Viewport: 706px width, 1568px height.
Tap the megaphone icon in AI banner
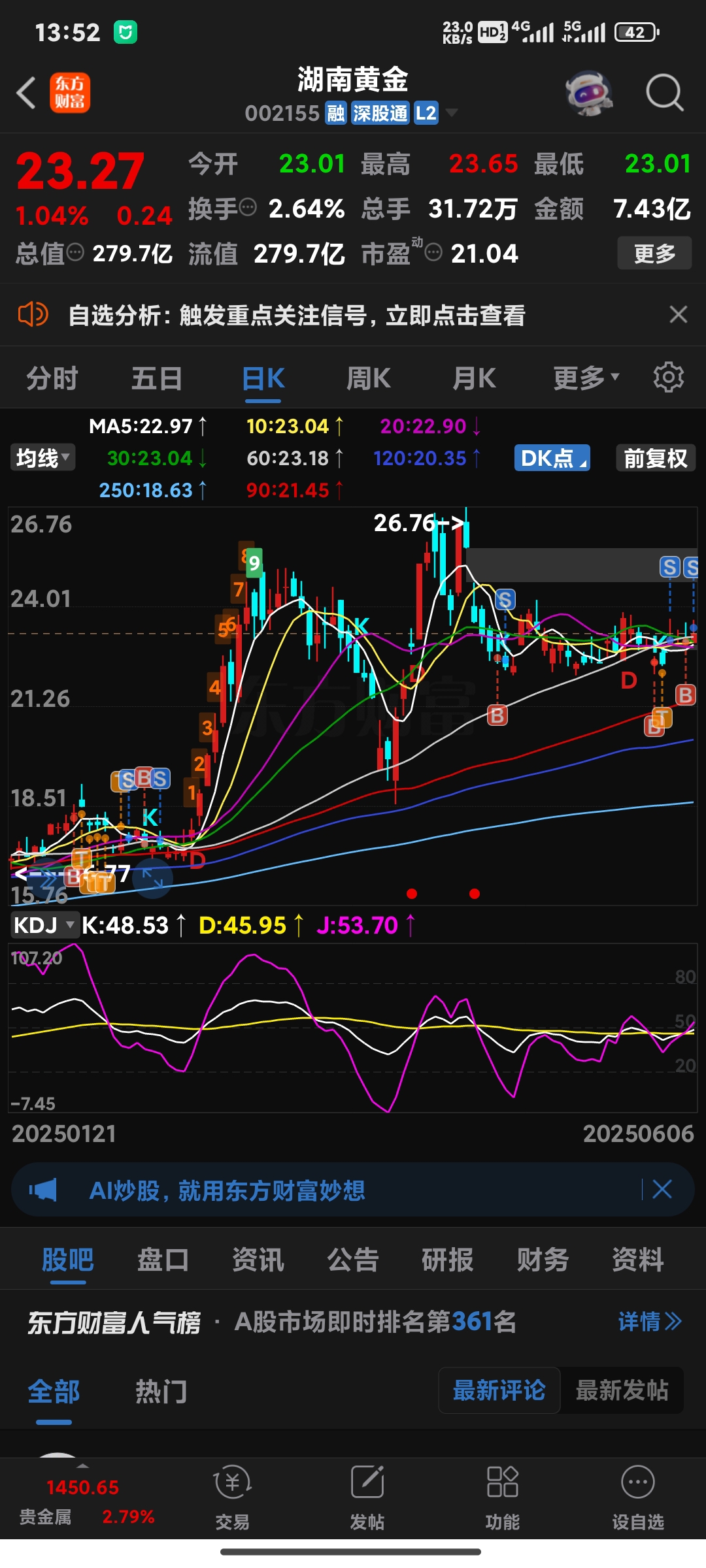43,1190
